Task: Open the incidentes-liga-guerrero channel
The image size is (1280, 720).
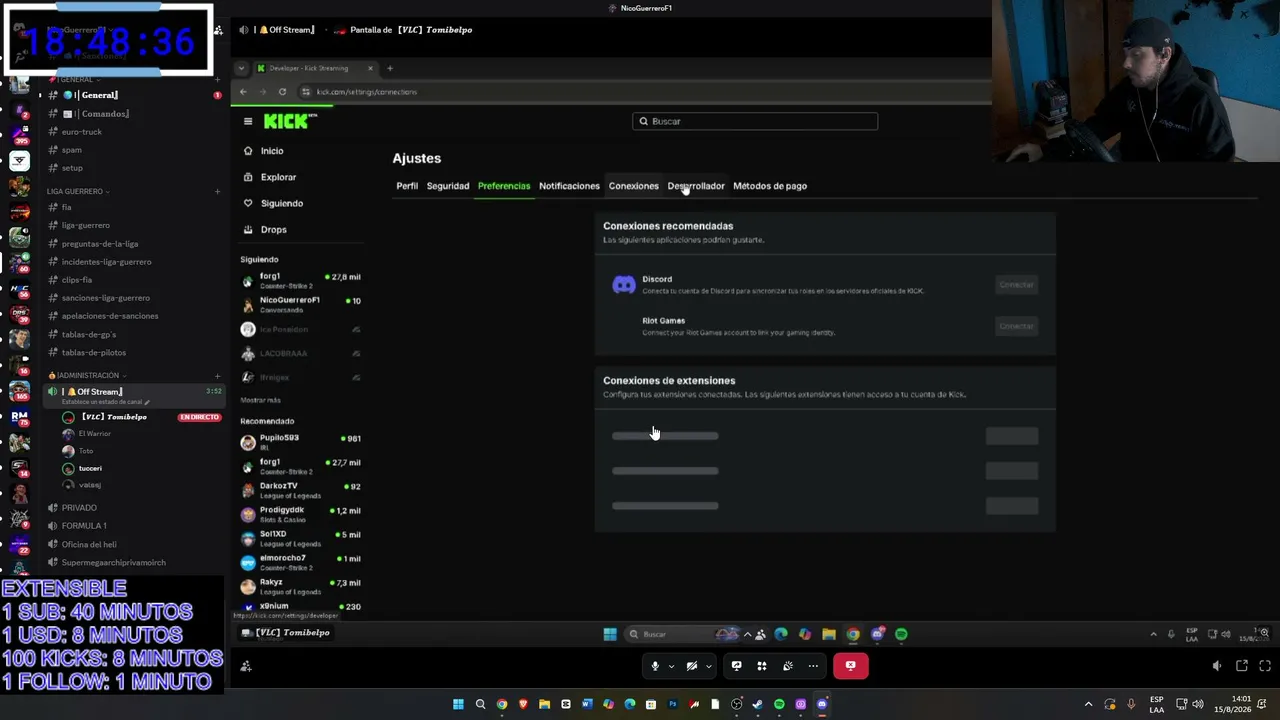Action: click(107, 262)
